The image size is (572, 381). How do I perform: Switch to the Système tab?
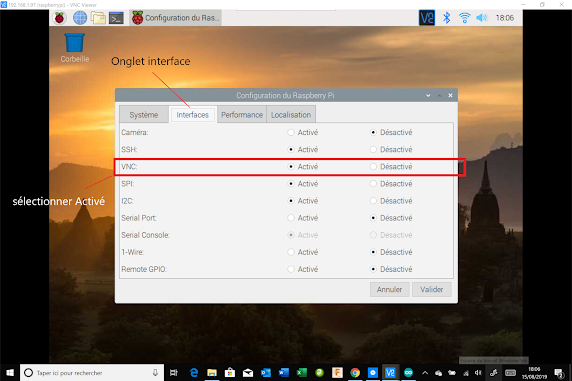[x=144, y=115]
